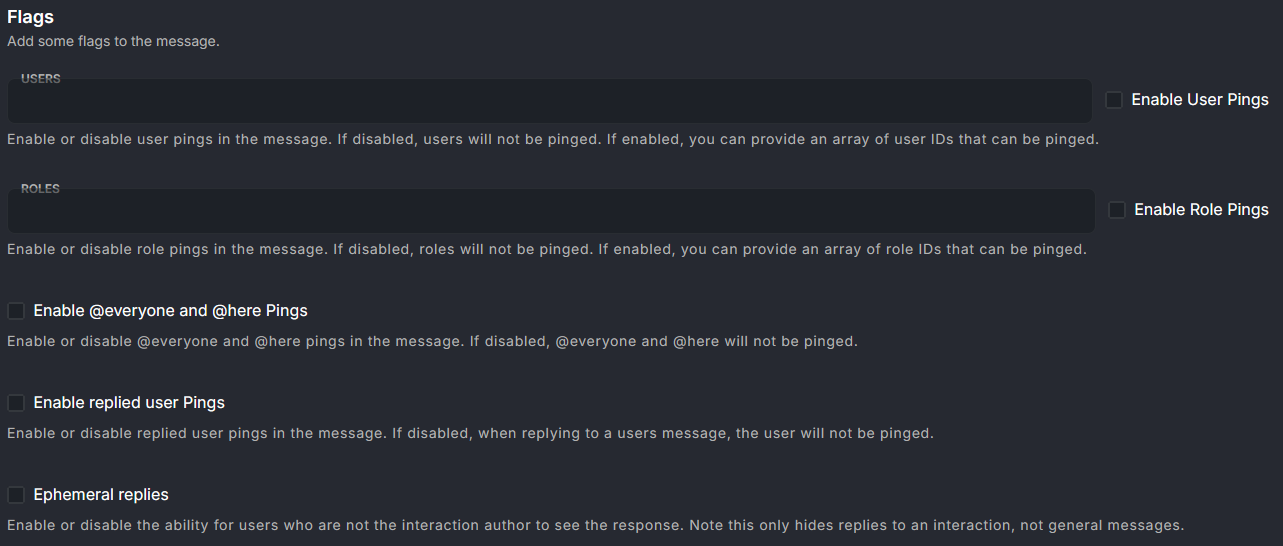
Task: Click the "Enable User Pings" label text
Action: pos(1199,100)
